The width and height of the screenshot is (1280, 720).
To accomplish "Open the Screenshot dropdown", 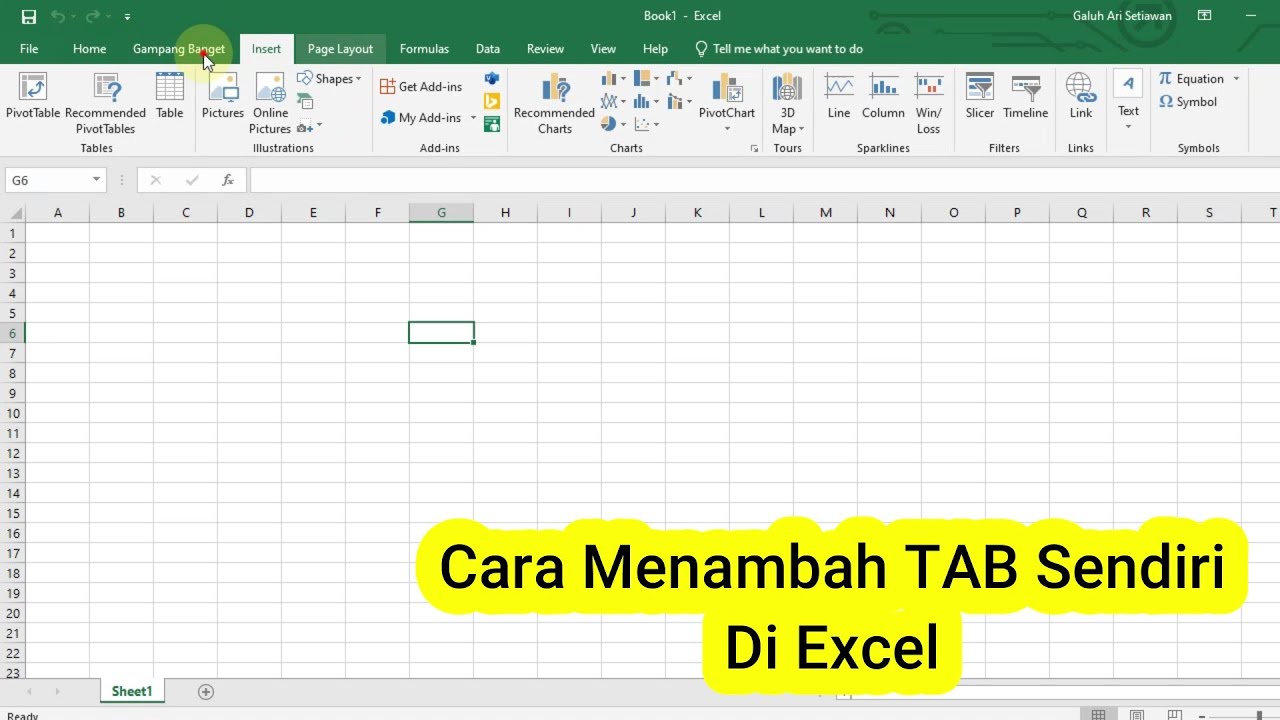I will click(309, 127).
